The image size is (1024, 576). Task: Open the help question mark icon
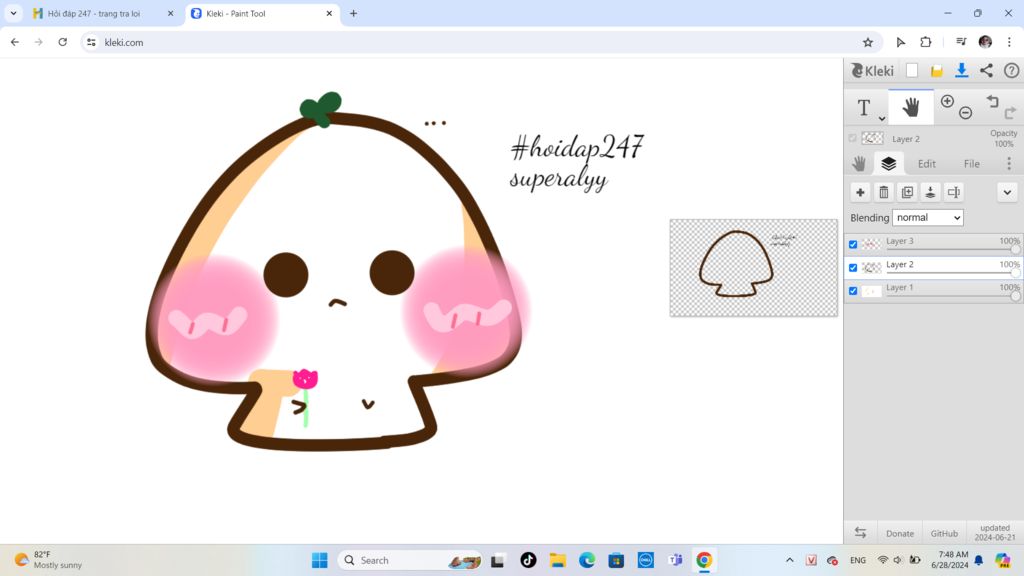[1011, 71]
